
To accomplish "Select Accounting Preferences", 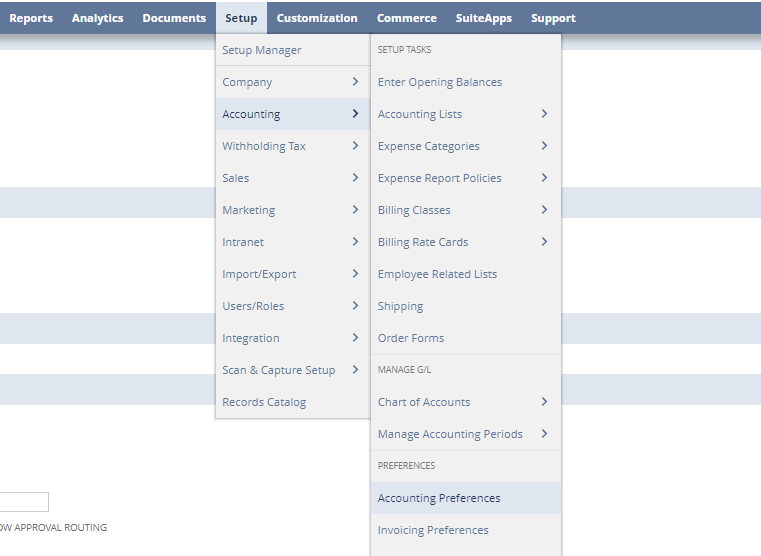I will click(x=466, y=498).
